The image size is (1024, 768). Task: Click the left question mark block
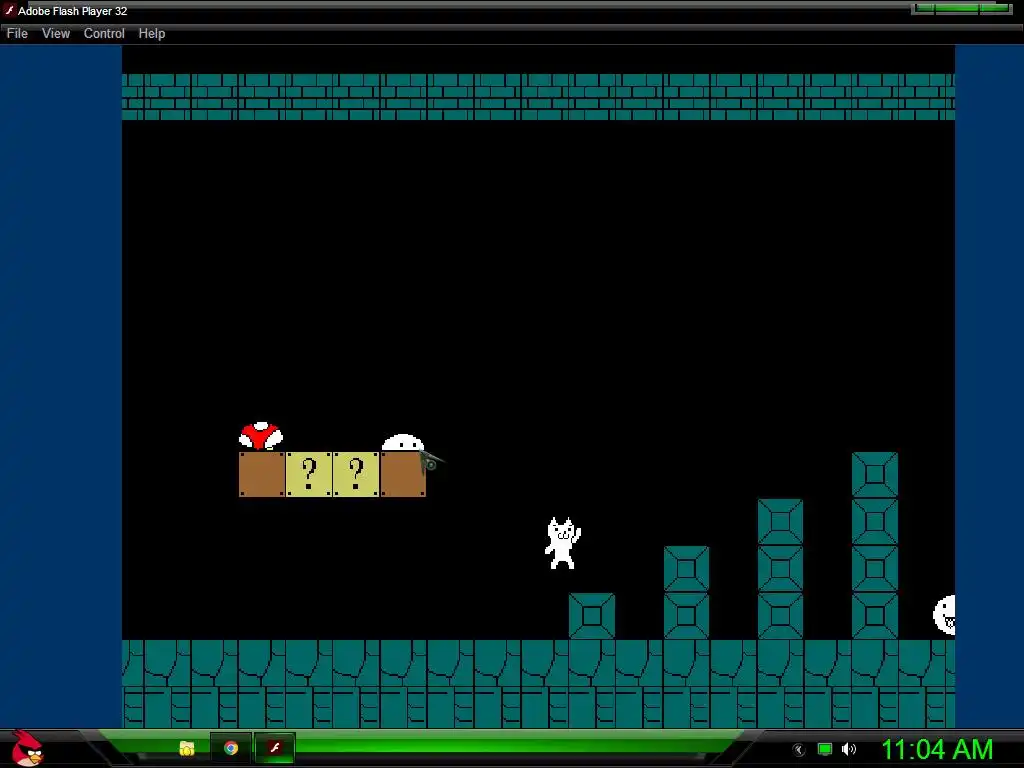pos(309,474)
